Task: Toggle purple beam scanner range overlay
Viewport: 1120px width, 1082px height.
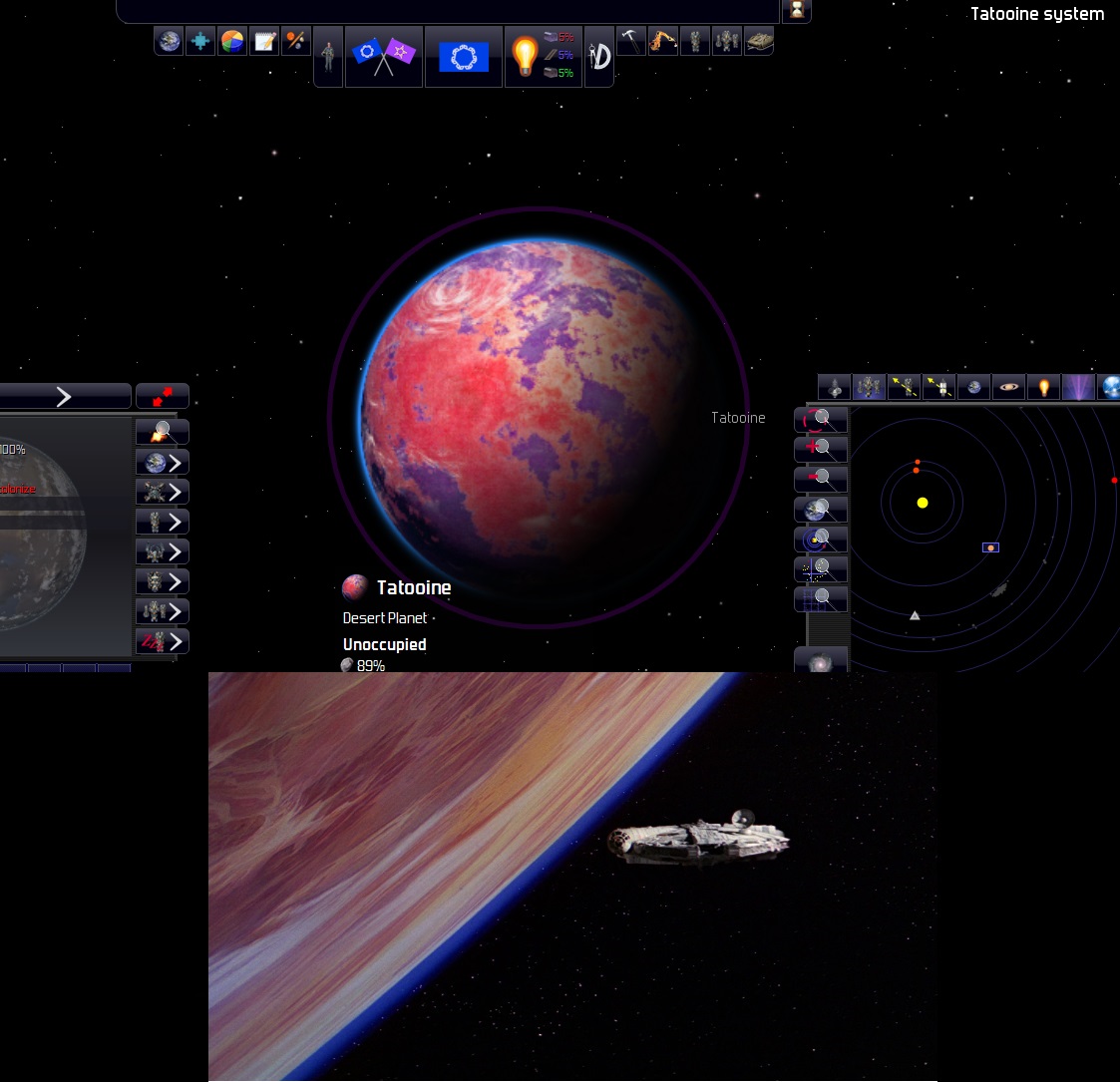Action: click(x=1079, y=387)
